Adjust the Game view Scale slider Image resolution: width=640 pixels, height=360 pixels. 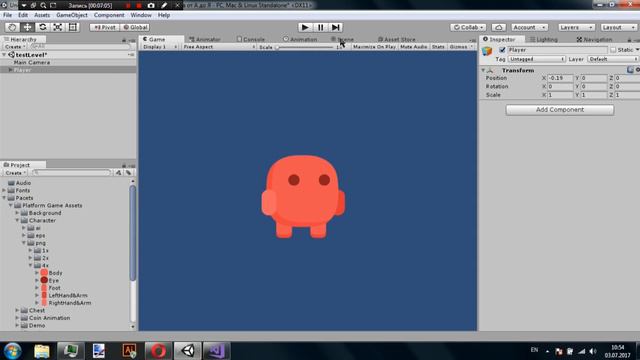coord(305,47)
